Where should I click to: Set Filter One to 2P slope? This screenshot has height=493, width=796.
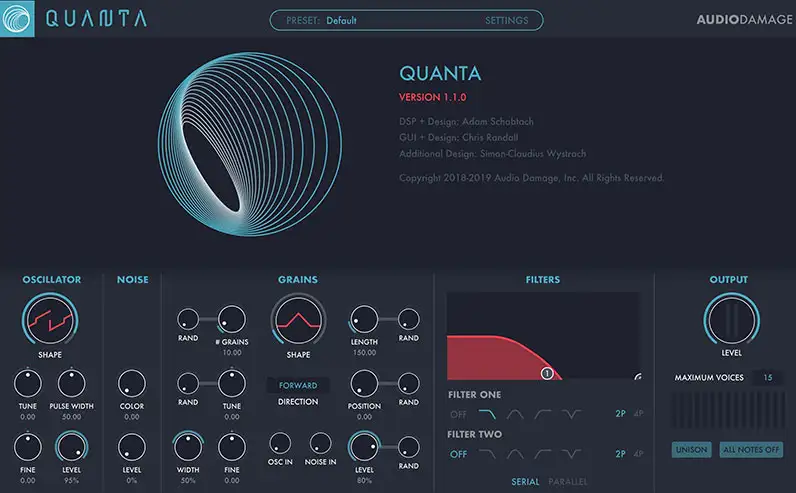(620, 414)
